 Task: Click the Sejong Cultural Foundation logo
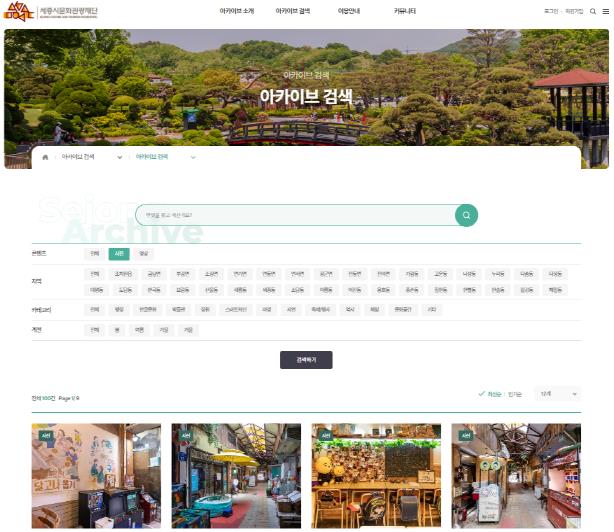[x=50, y=11]
